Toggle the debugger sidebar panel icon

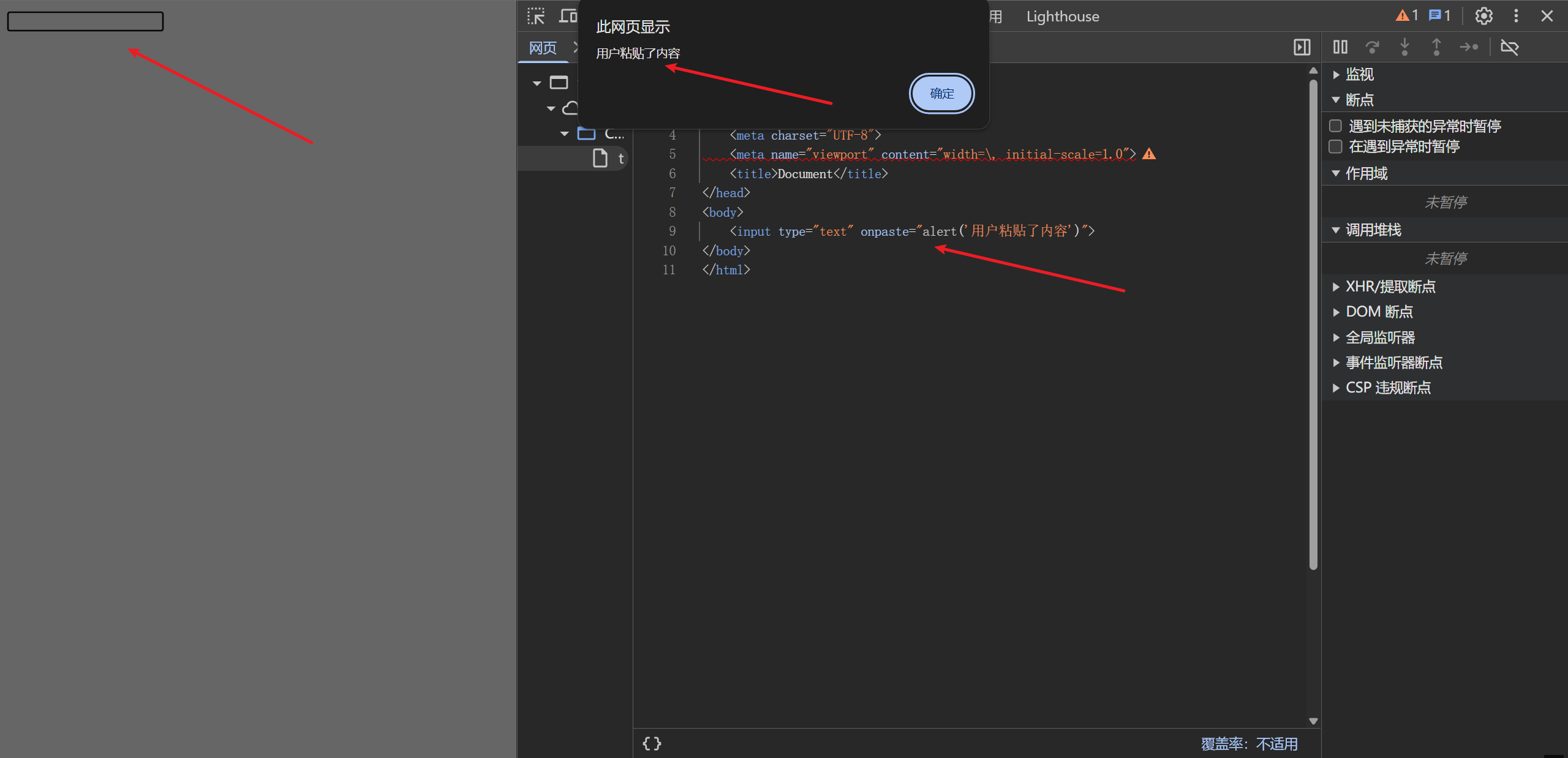point(1302,47)
